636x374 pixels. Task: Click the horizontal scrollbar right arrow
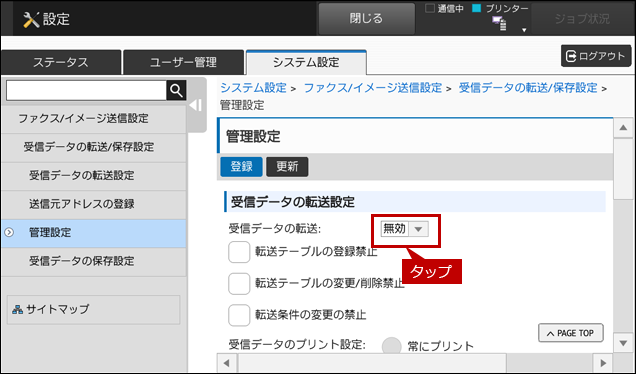[603, 363]
